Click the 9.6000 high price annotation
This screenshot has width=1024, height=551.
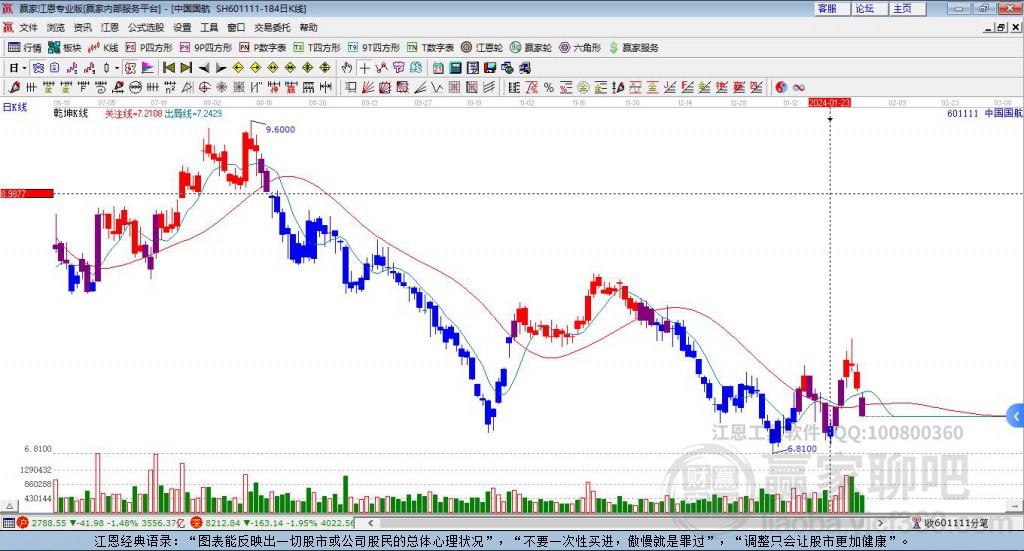pos(280,129)
